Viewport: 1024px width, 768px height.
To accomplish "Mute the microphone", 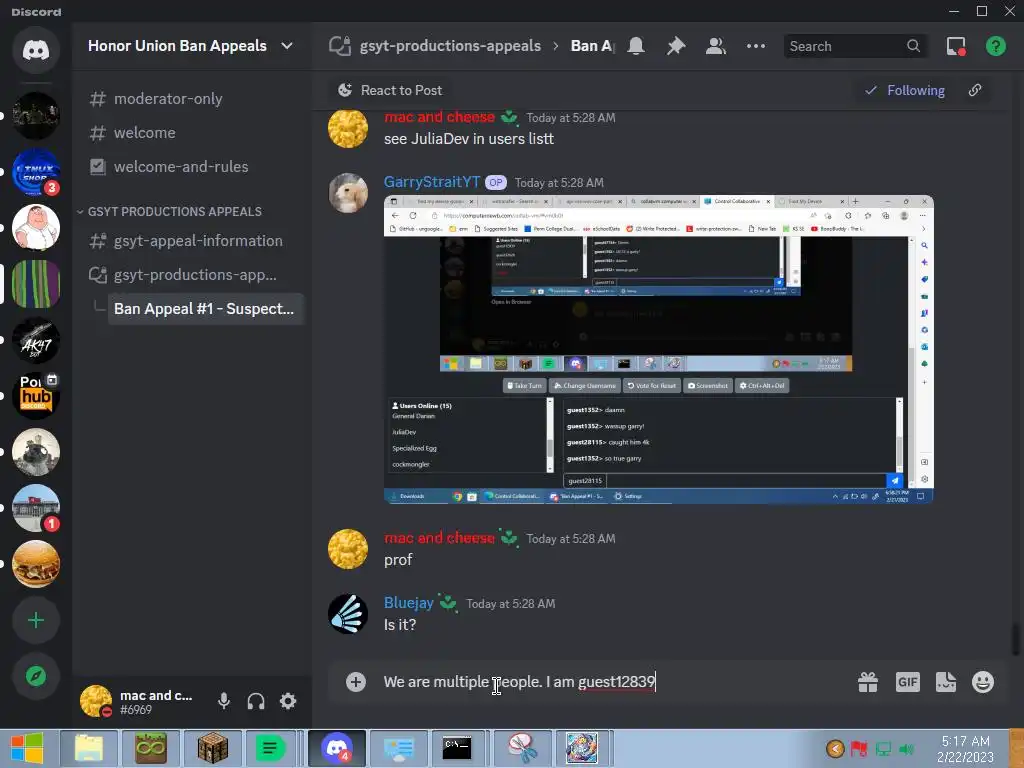I will tap(224, 701).
